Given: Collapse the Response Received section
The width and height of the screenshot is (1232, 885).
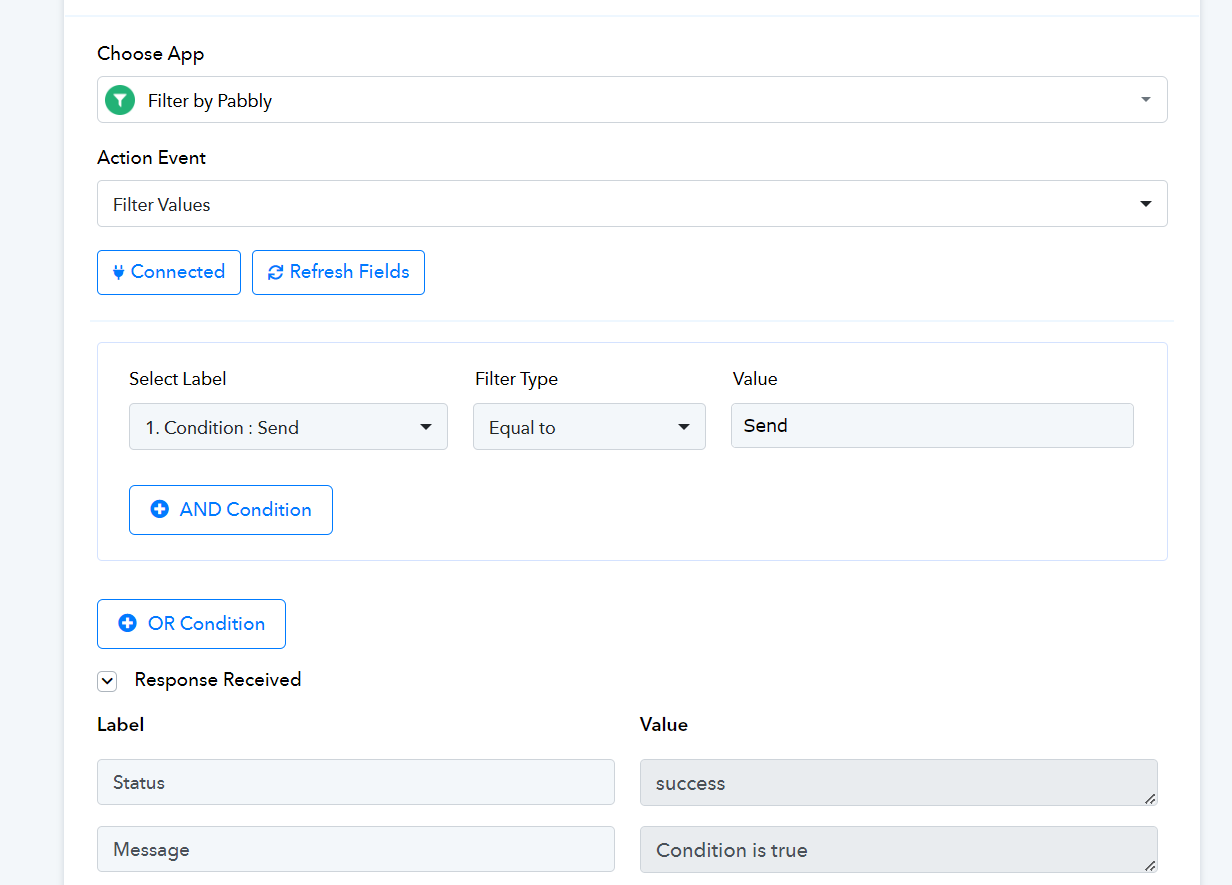Looking at the screenshot, I should tap(107, 681).
